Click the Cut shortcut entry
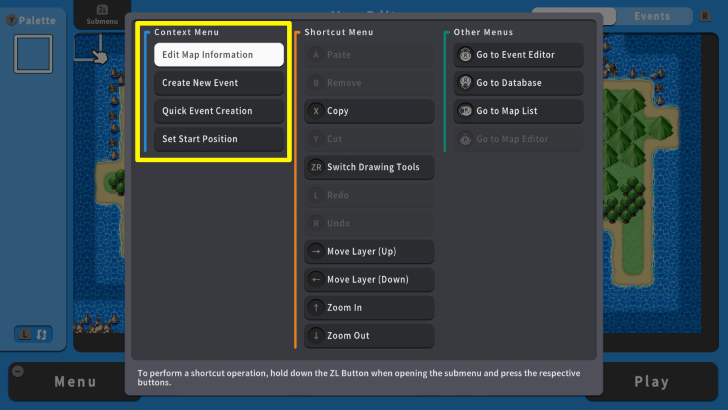728x410 pixels. tap(369, 139)
